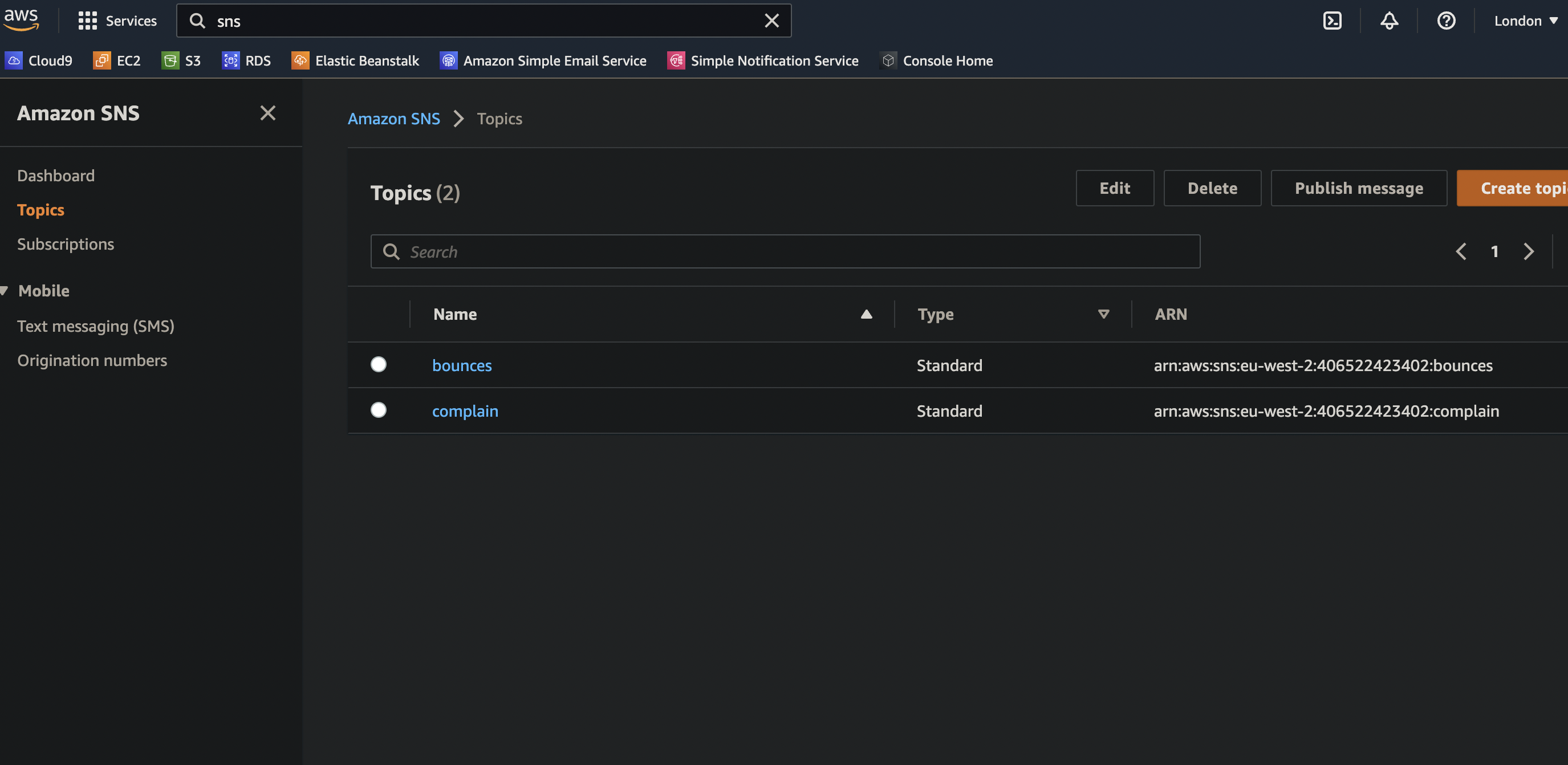The image size is (1568, 765).
Task: Clear the sns search with X
Action: click(771, 21)
